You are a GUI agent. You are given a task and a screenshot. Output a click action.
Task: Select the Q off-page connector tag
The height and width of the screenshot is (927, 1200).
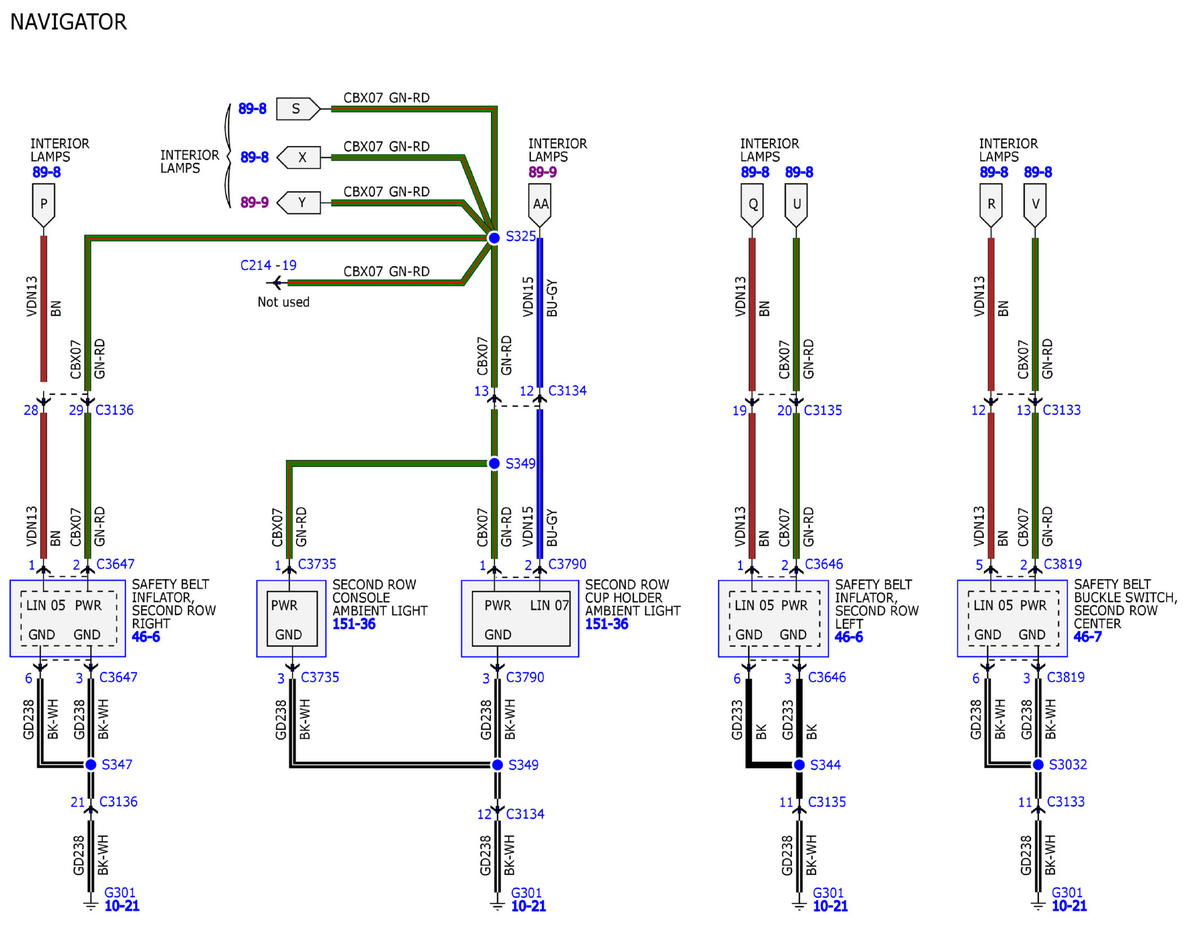[752, 207]
